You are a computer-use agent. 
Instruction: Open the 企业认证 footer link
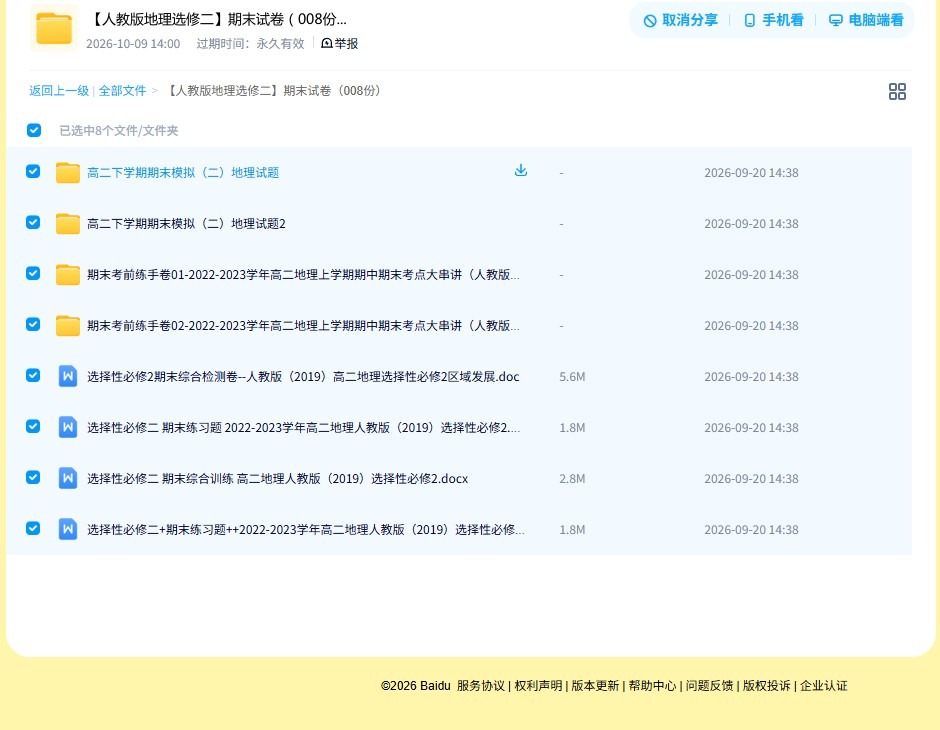pos(824,686)
